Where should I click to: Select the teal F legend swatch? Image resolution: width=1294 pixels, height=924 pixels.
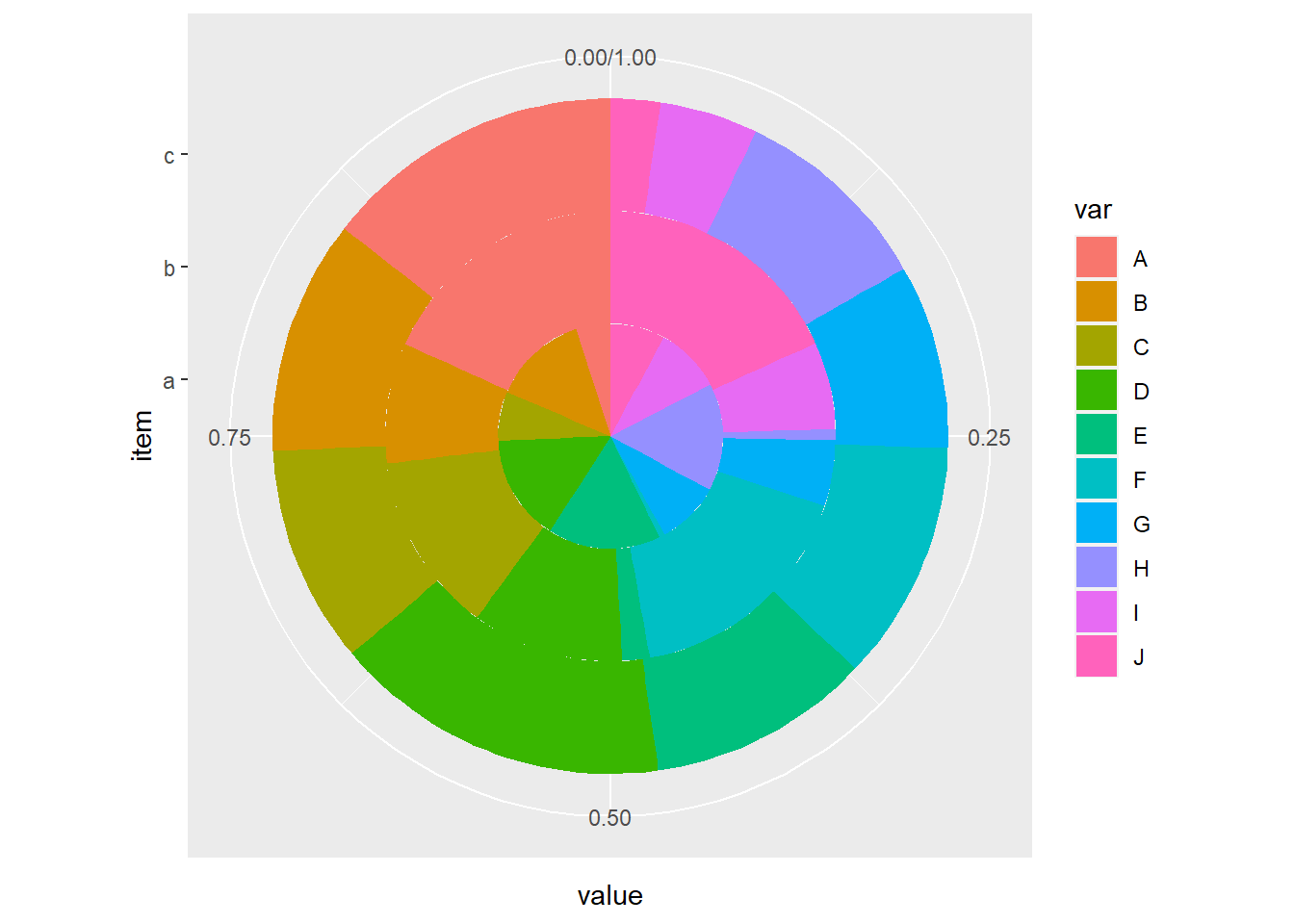click(1096, 479)
